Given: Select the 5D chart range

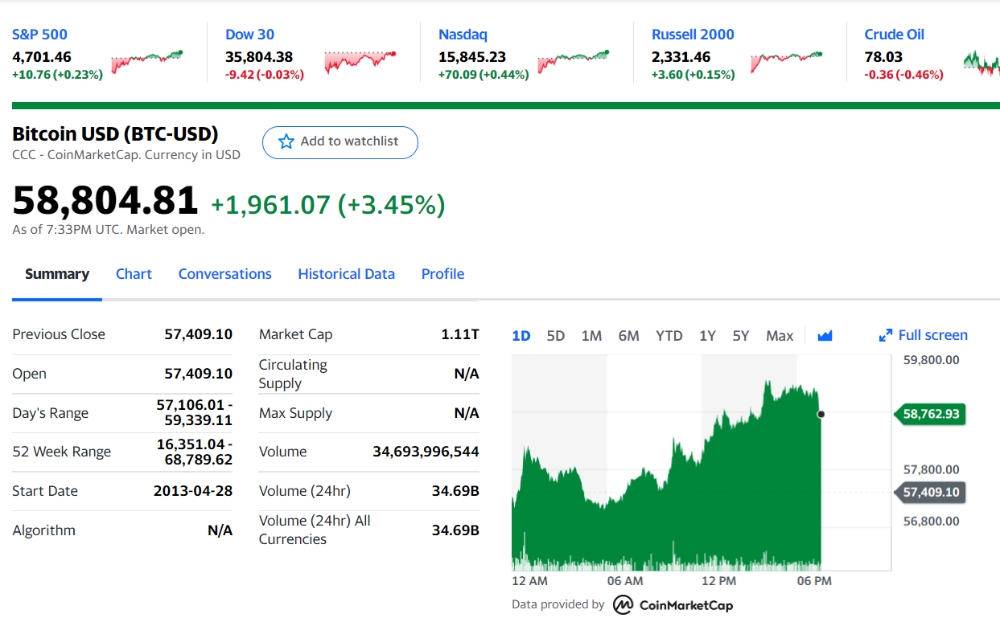Looking at the screenshot, I should click(555, 336).
